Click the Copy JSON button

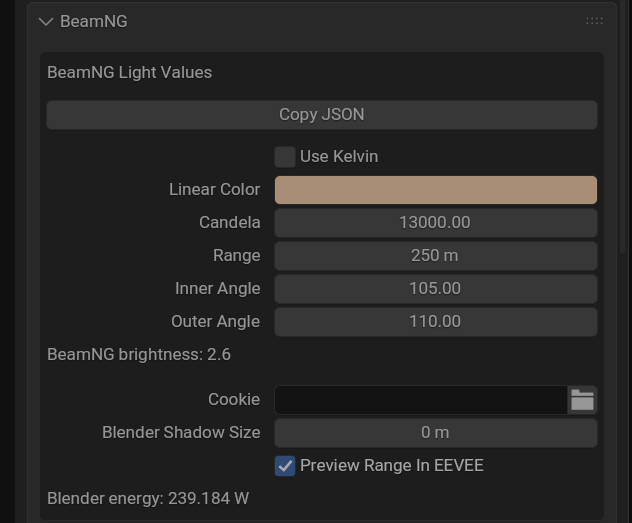pos(322,115)
